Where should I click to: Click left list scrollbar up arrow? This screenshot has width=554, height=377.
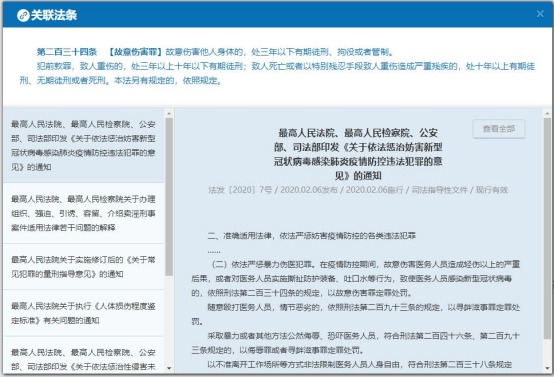point(169,113)
